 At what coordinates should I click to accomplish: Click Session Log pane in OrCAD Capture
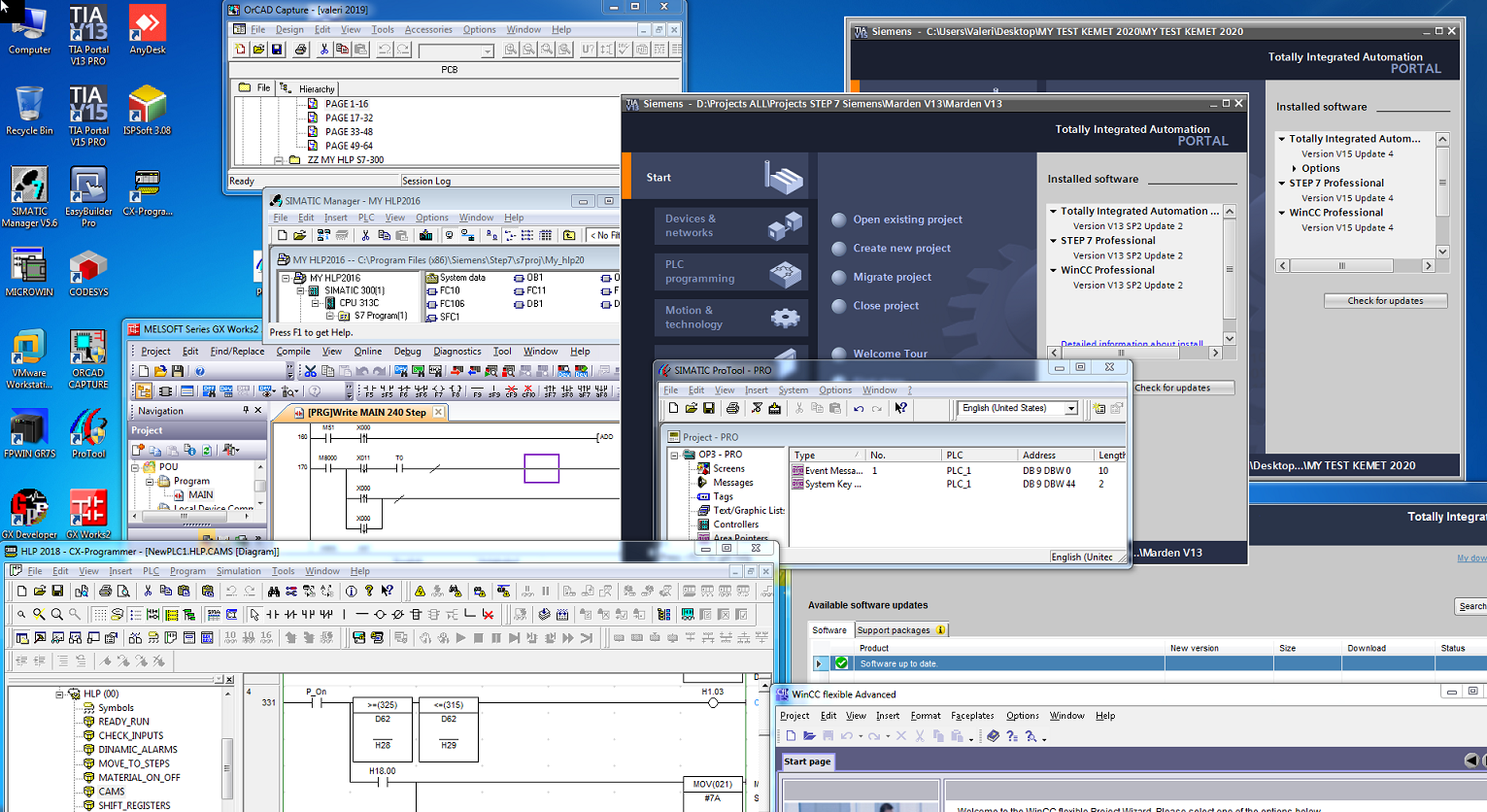pos(509,181)
